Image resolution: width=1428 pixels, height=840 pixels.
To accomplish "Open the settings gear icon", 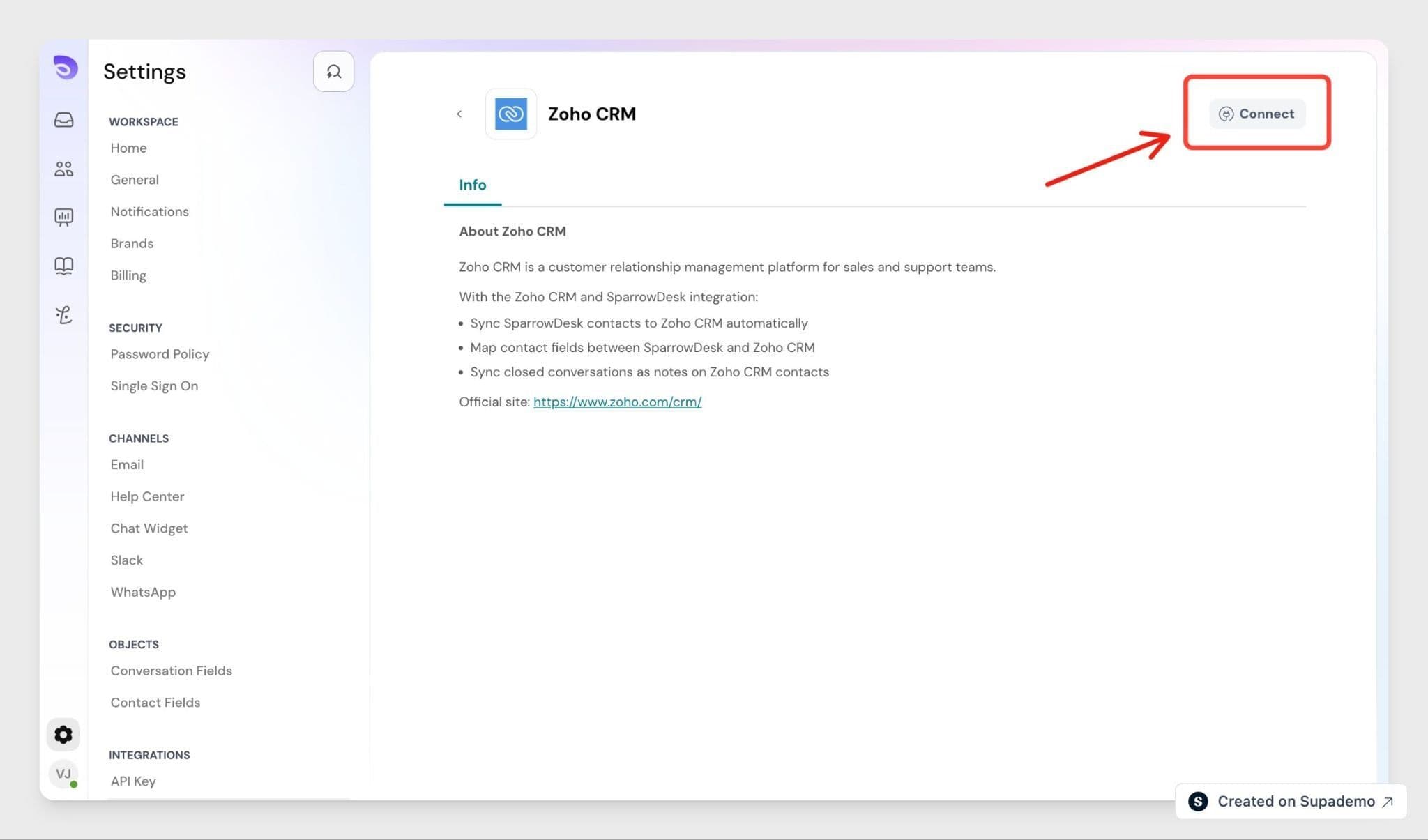I will click(63, 735).
